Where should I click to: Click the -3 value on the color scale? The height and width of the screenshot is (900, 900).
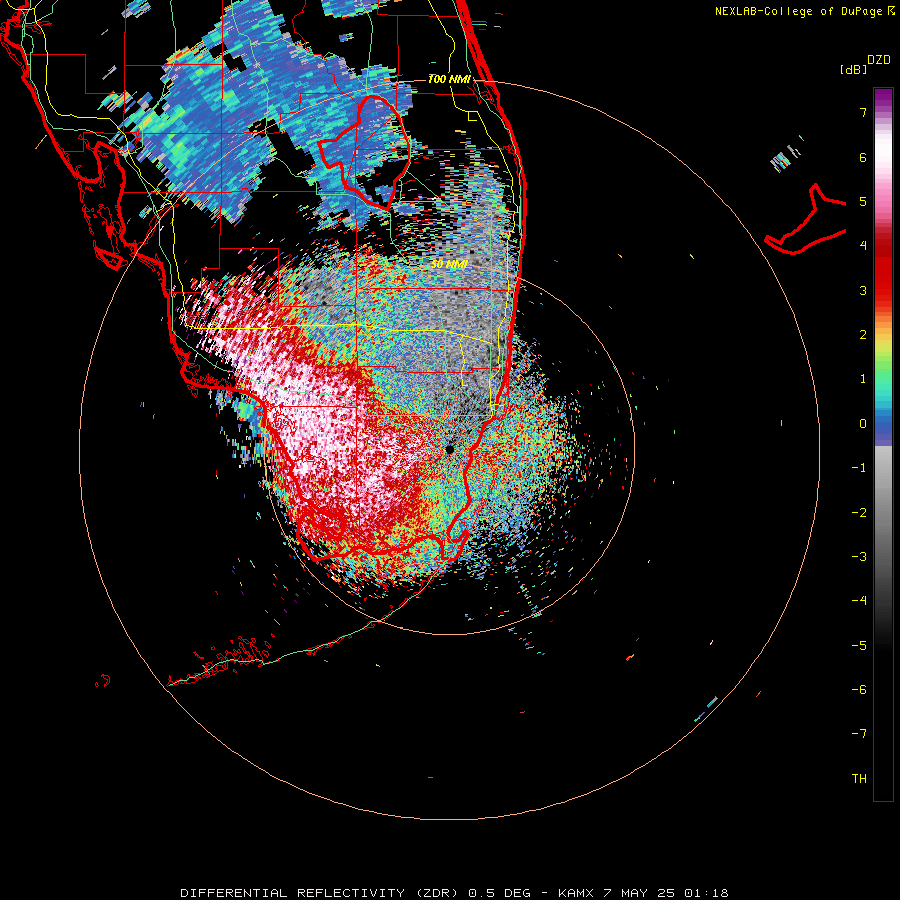pyautogui.click(x=859, y=557)
